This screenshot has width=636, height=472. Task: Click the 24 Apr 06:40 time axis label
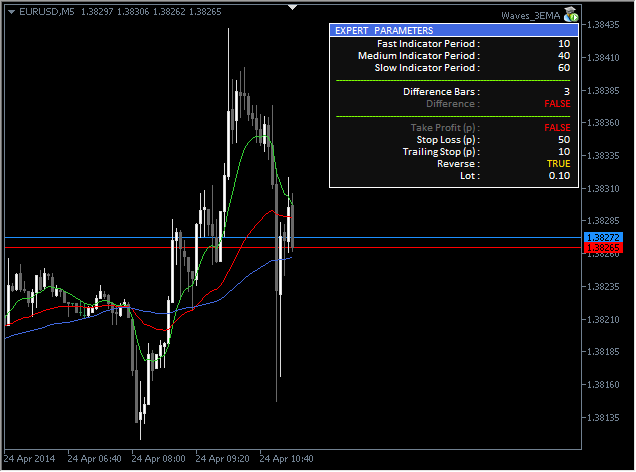point(94,459)
